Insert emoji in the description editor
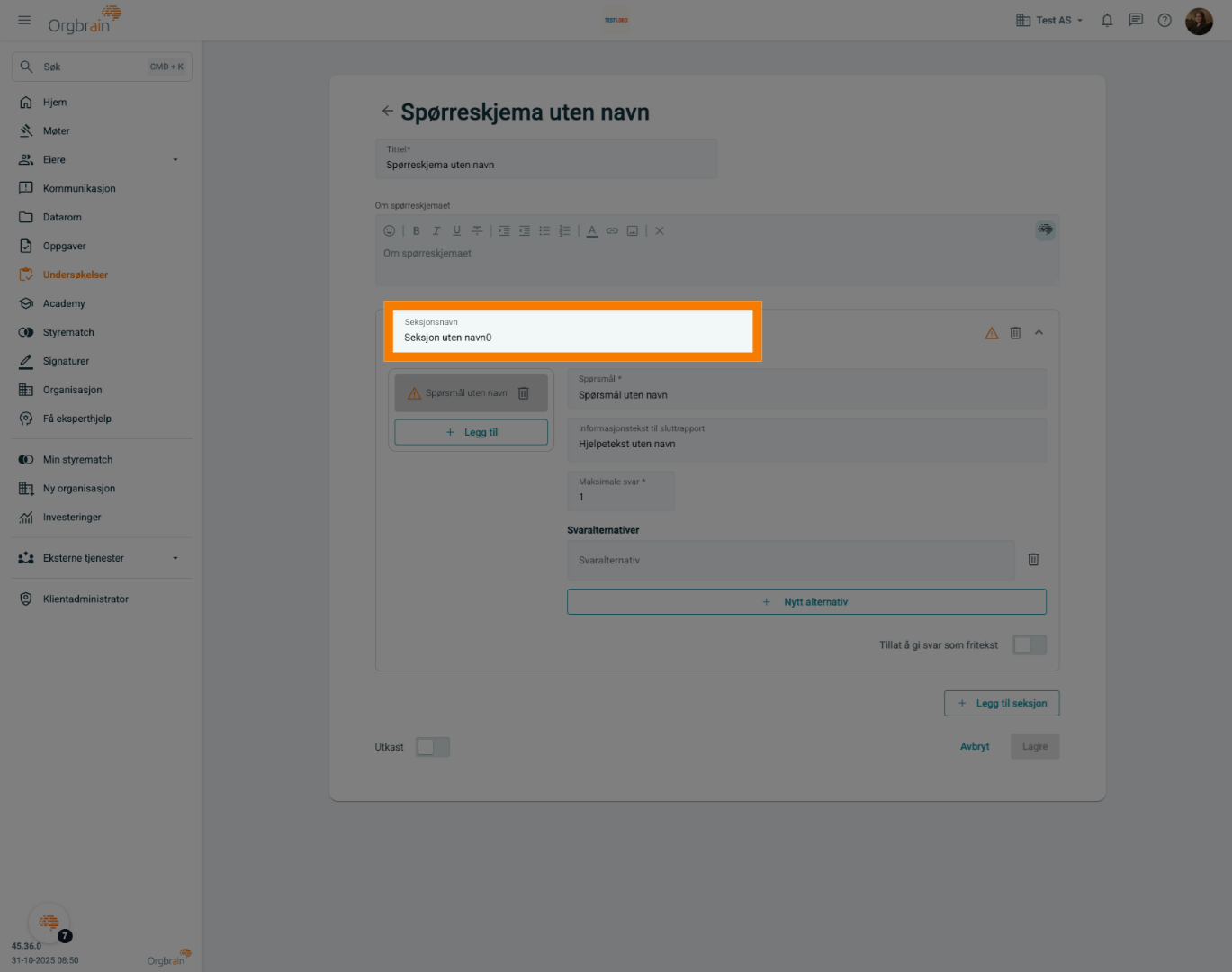1232x972 pixels. click(390, 231)
